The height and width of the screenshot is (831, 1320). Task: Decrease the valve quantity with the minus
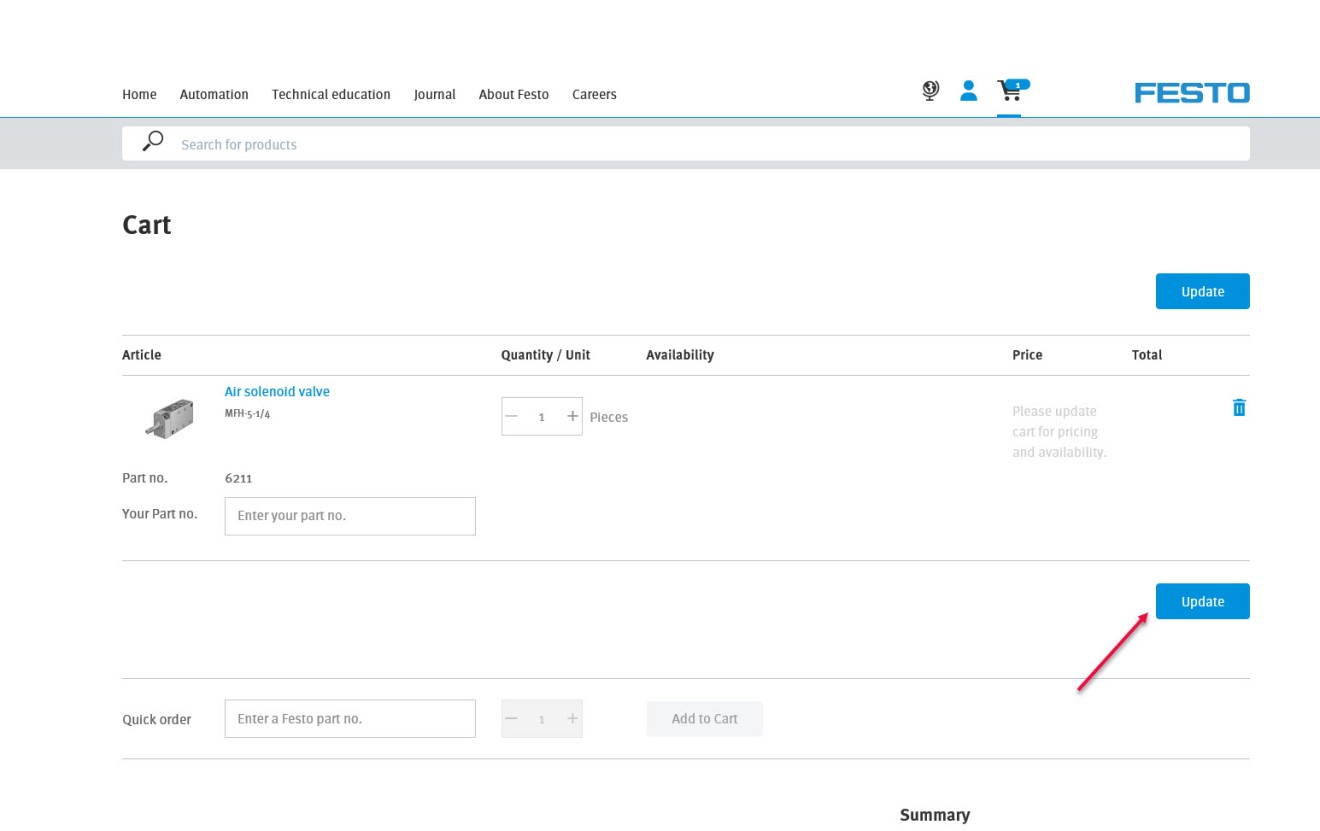point(512,416)
